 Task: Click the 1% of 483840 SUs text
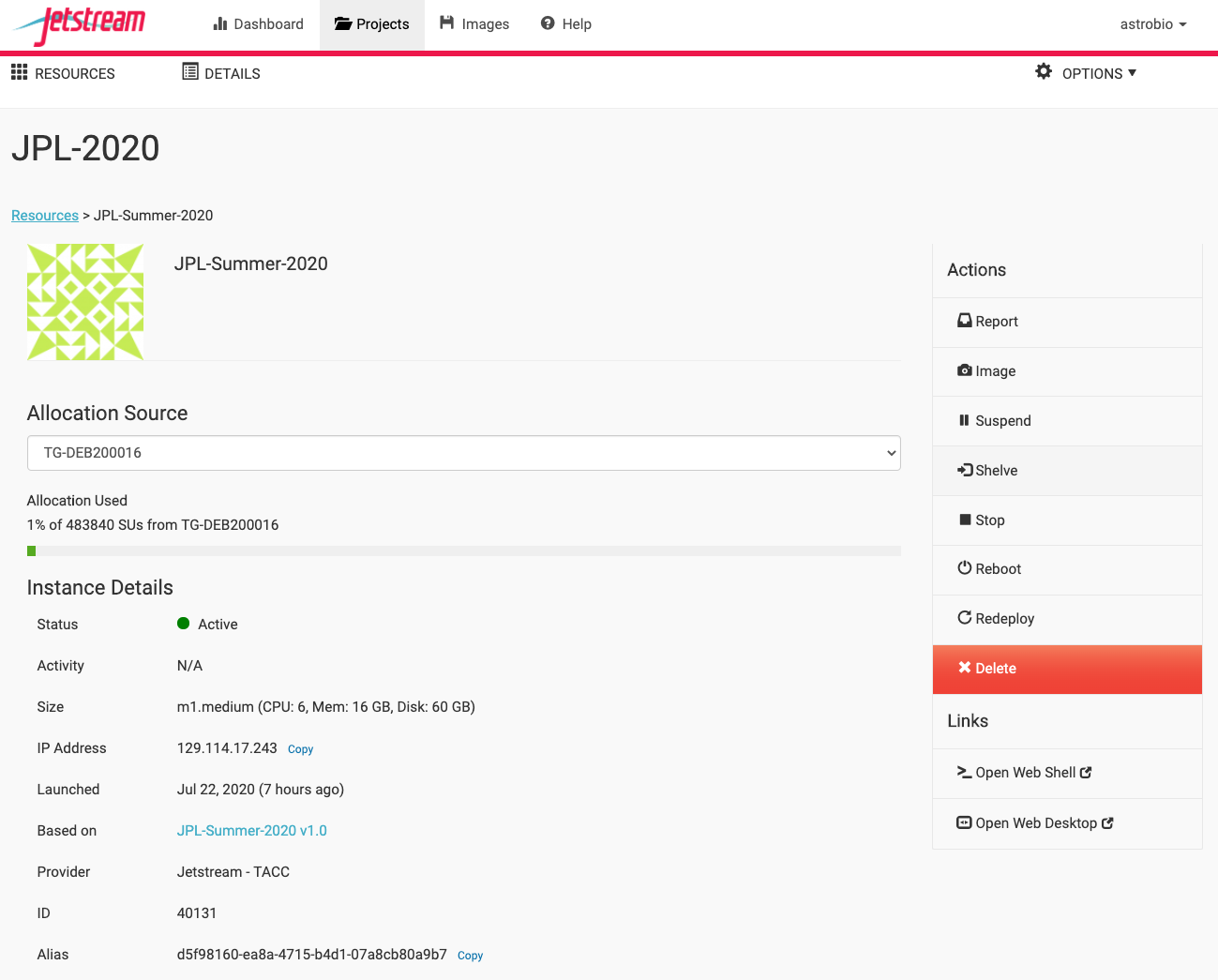153,525
